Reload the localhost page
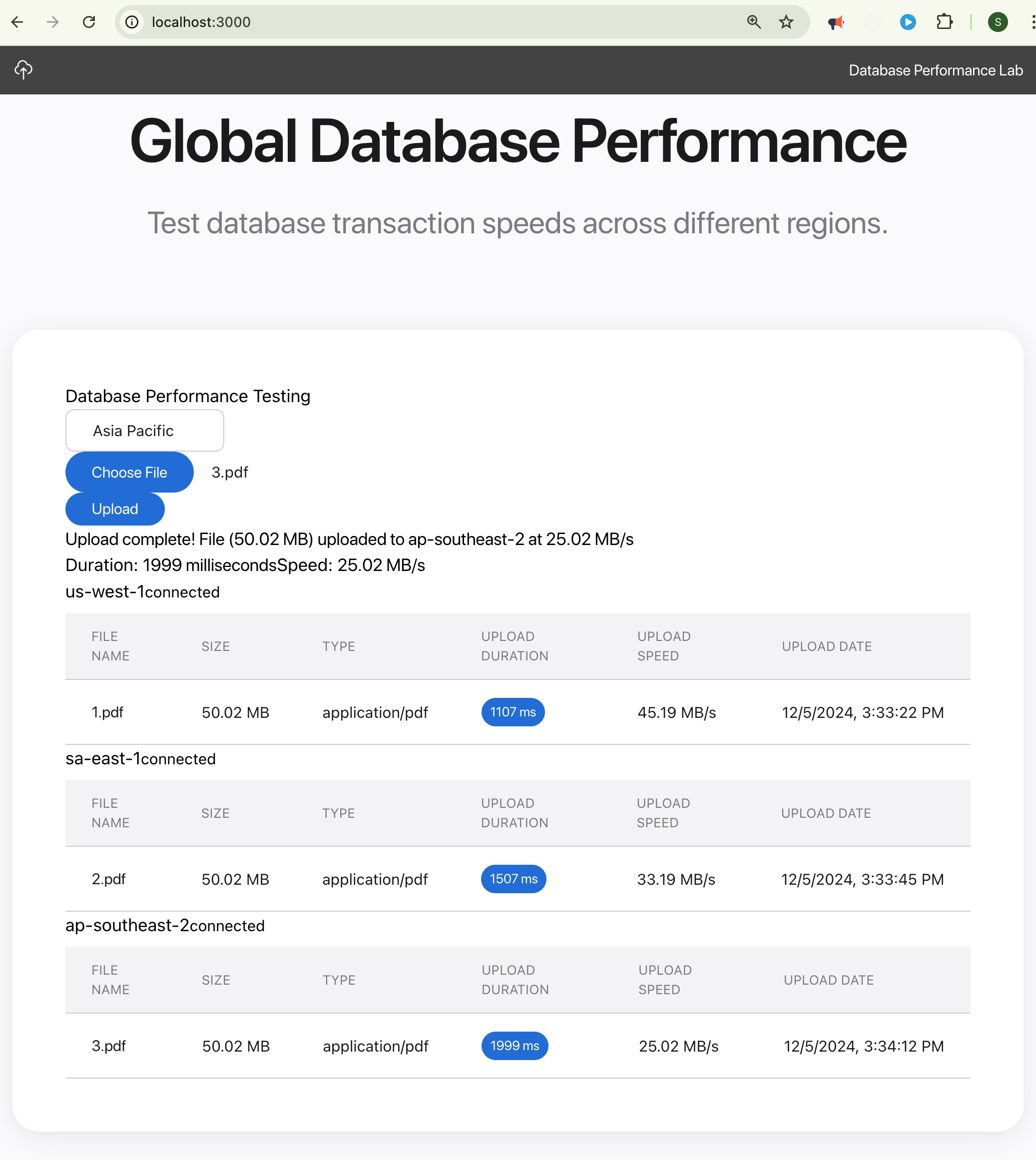Screen dimensions: 1036x1160 89,22
